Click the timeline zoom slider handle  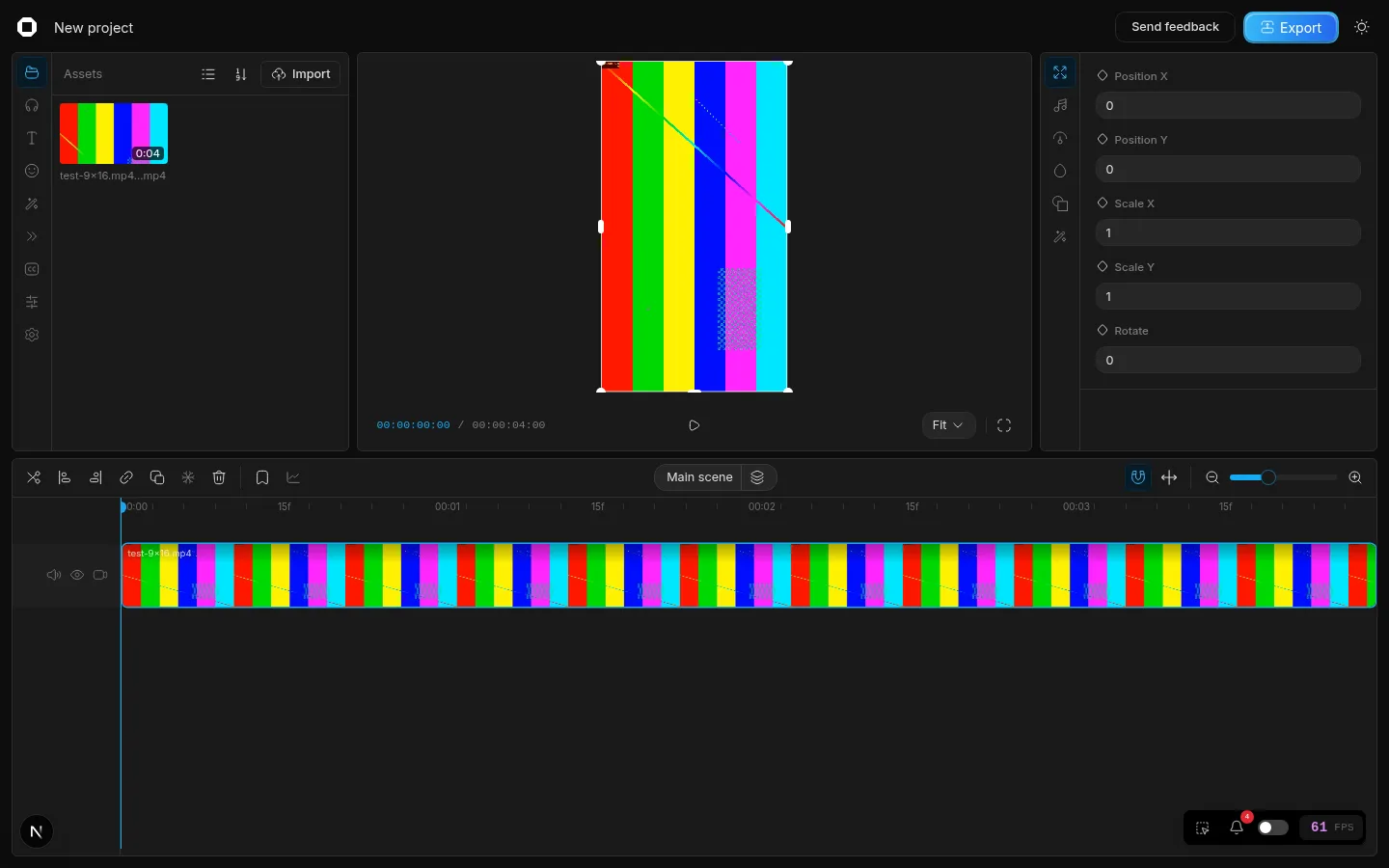pos(1268,477)
